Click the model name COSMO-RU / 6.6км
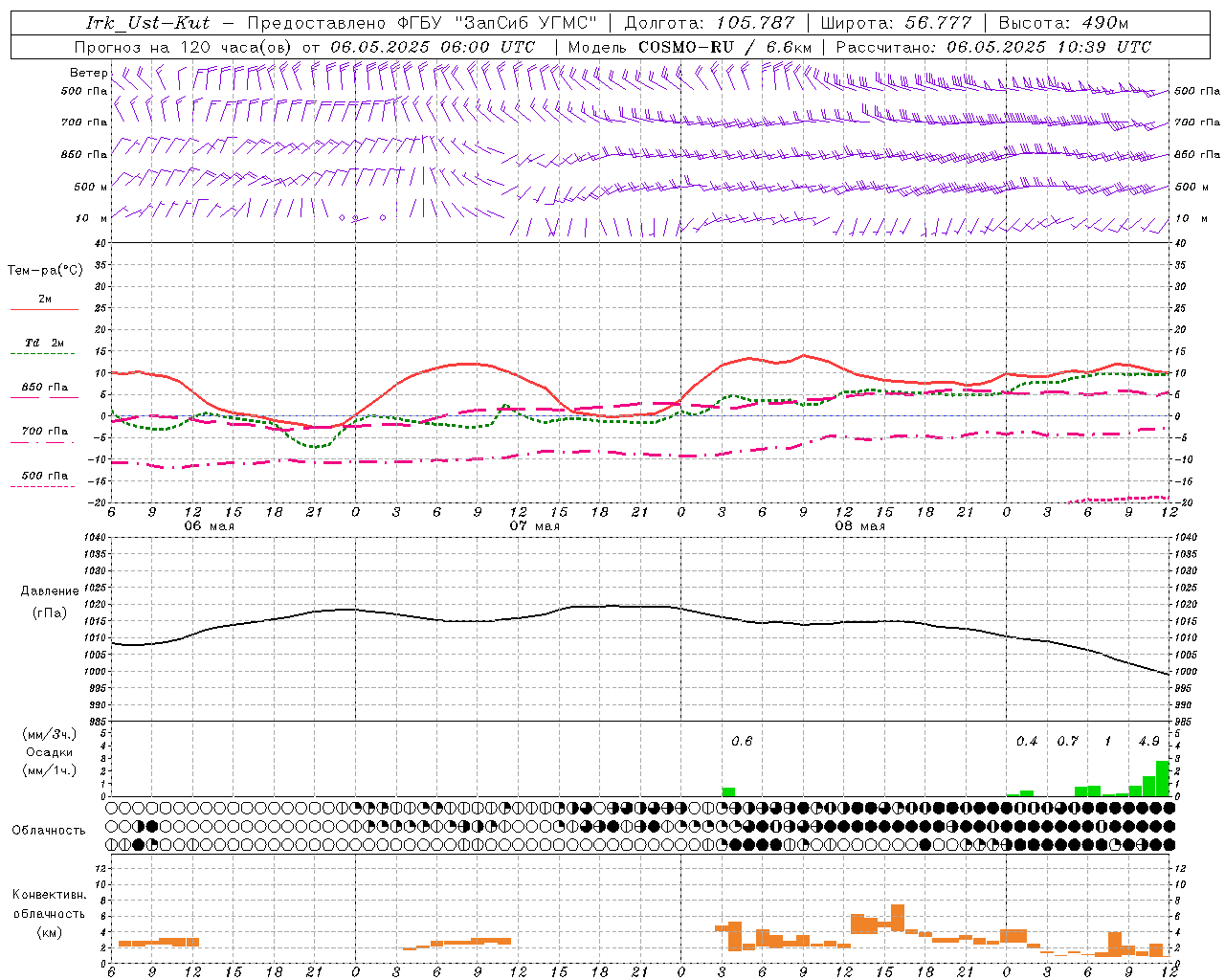The height and width of the screenshot is (980, 1225). point(724,47)
